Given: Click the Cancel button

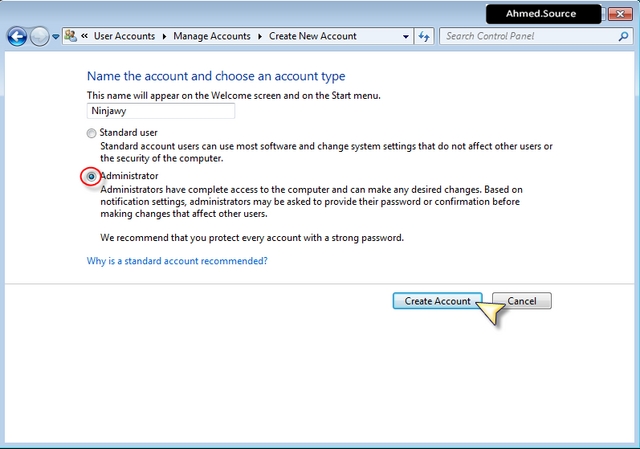Looking at the screenshot, I should click(522, 301).
